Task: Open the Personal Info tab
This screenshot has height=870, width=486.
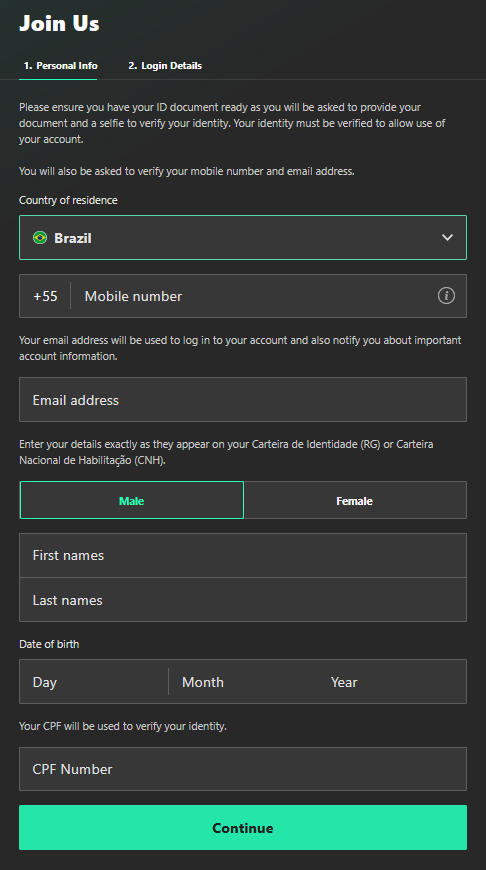Action: [x=60, y=65]
